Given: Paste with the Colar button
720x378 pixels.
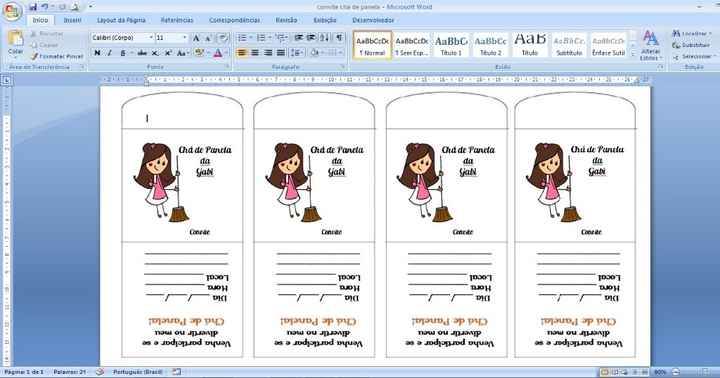Looking at the screenshot, I should pos(16,44).
